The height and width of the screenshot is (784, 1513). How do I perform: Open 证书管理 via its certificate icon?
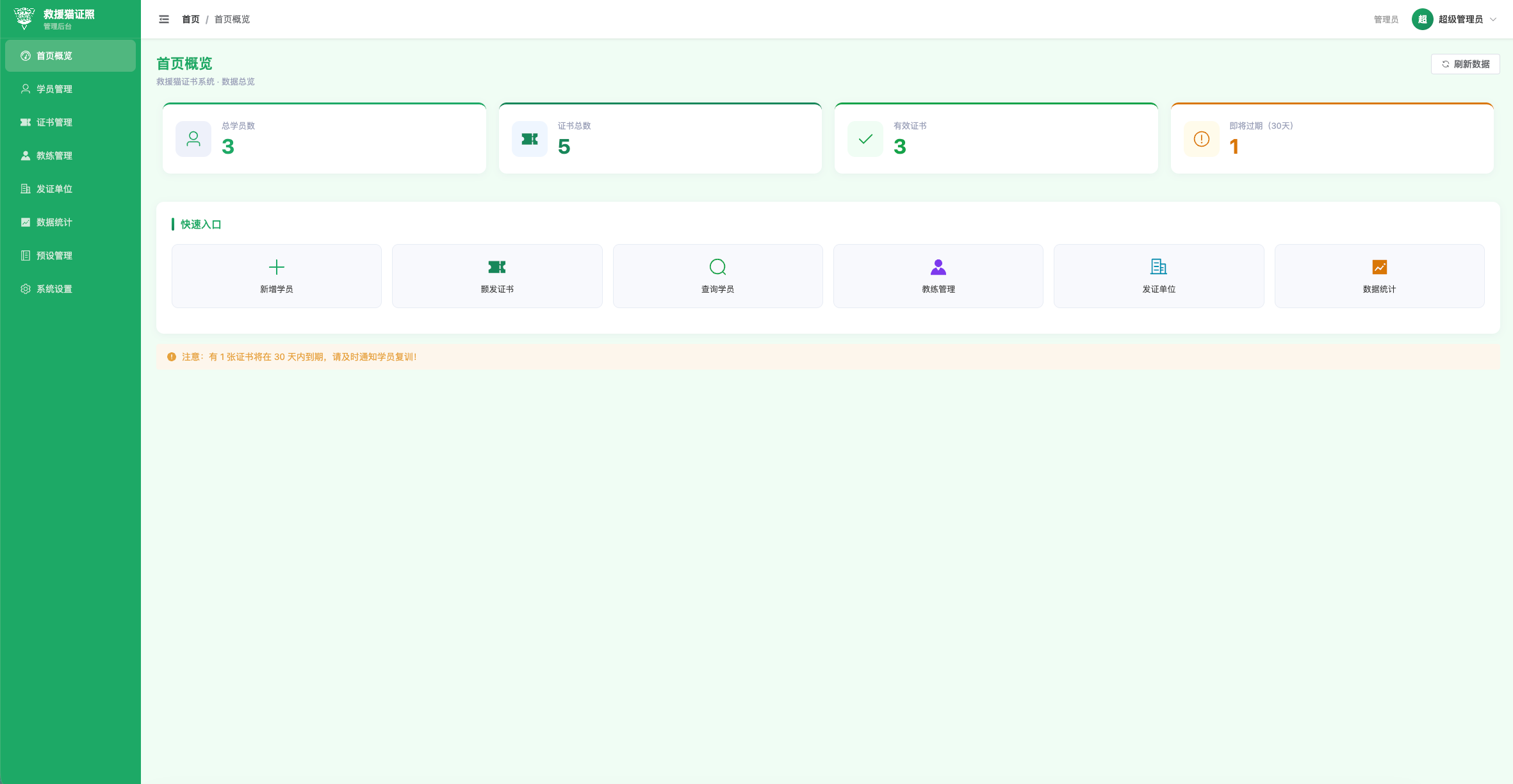click(26, 122)
